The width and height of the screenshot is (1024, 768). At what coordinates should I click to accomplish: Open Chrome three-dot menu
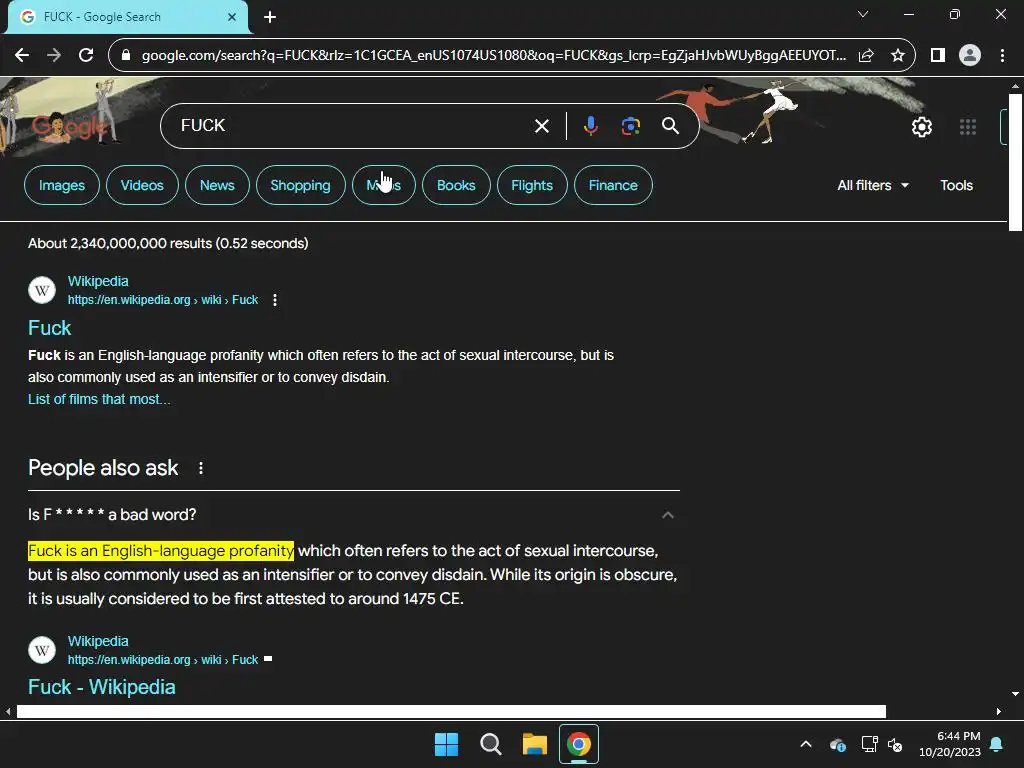coord(1002,56)
